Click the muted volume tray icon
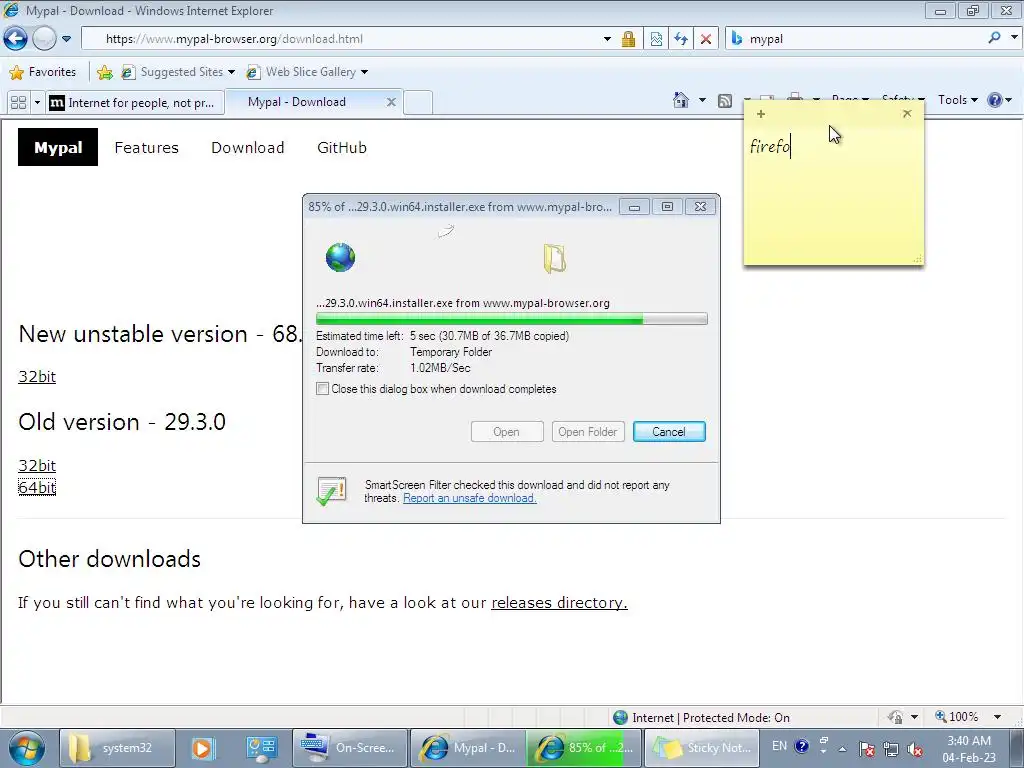Screen dimensions: 1024x768 pyautogui.click(x=916, y=748)
